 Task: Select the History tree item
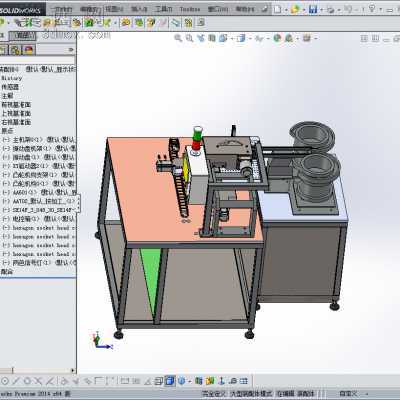[x=12, y=78]
